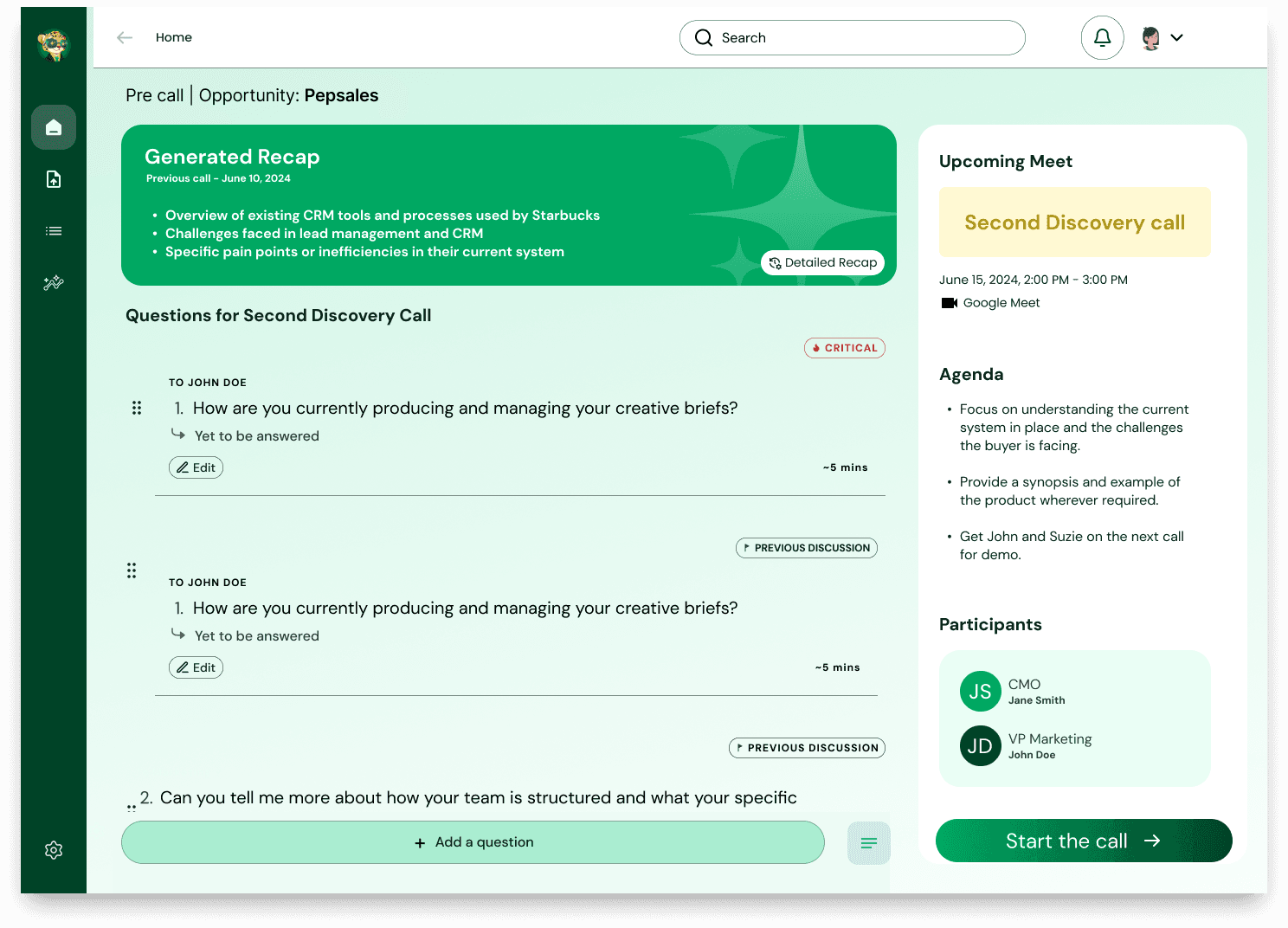Click the CRITICAL tag
1288x928 pixels.
(x=845, y=348)
